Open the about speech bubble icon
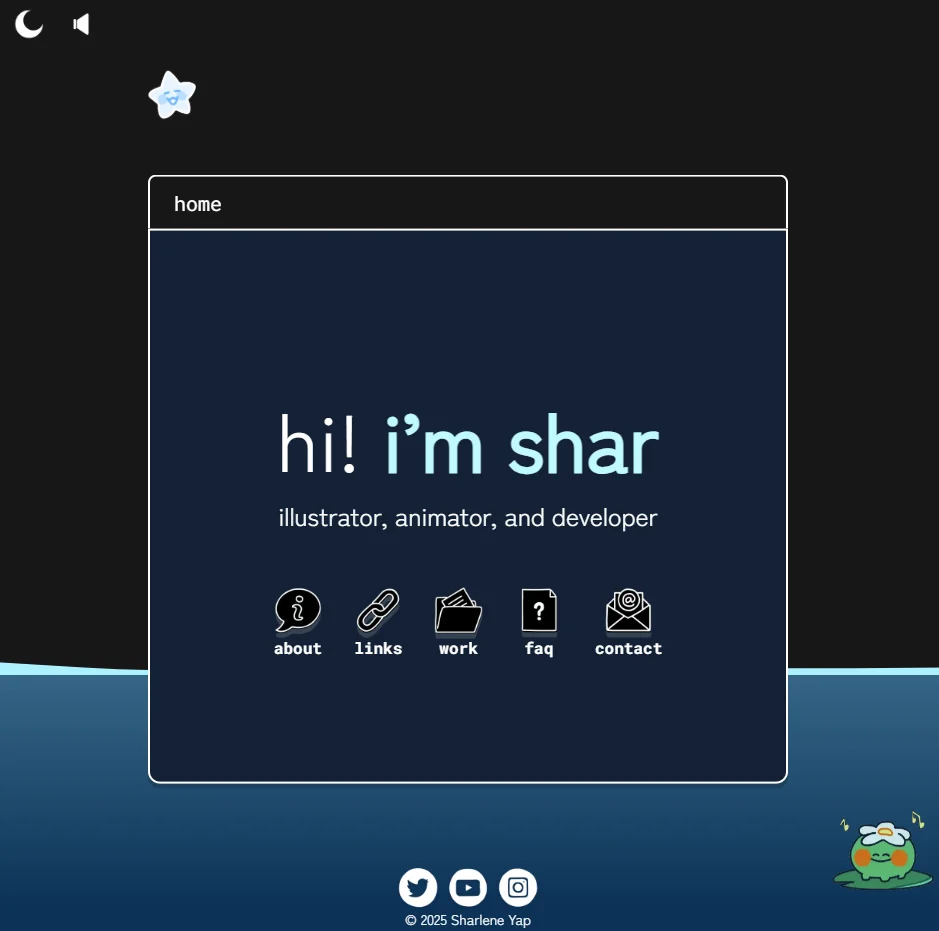The width and height of the screenshot is (939, 931). pos(298,610)
